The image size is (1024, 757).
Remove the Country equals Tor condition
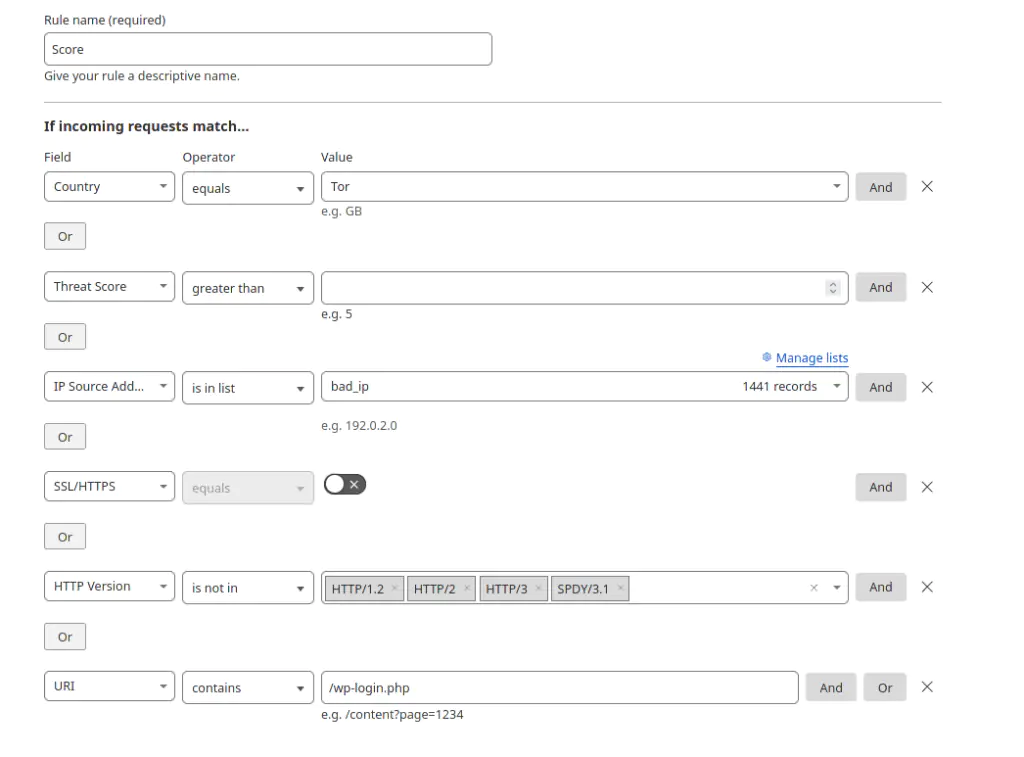pos(927,186)
